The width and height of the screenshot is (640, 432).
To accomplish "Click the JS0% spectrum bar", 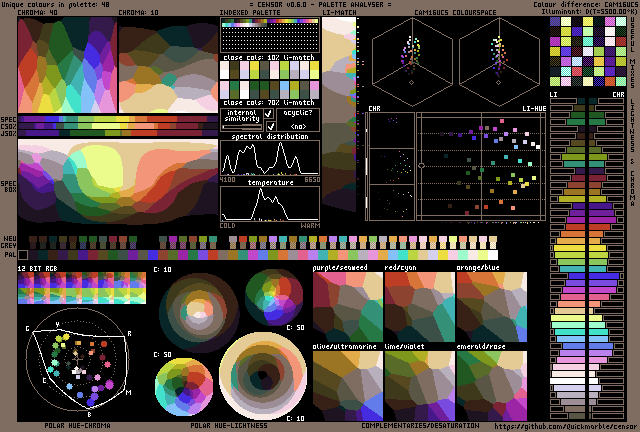I will pyautogui.click(x=118, y=133).
